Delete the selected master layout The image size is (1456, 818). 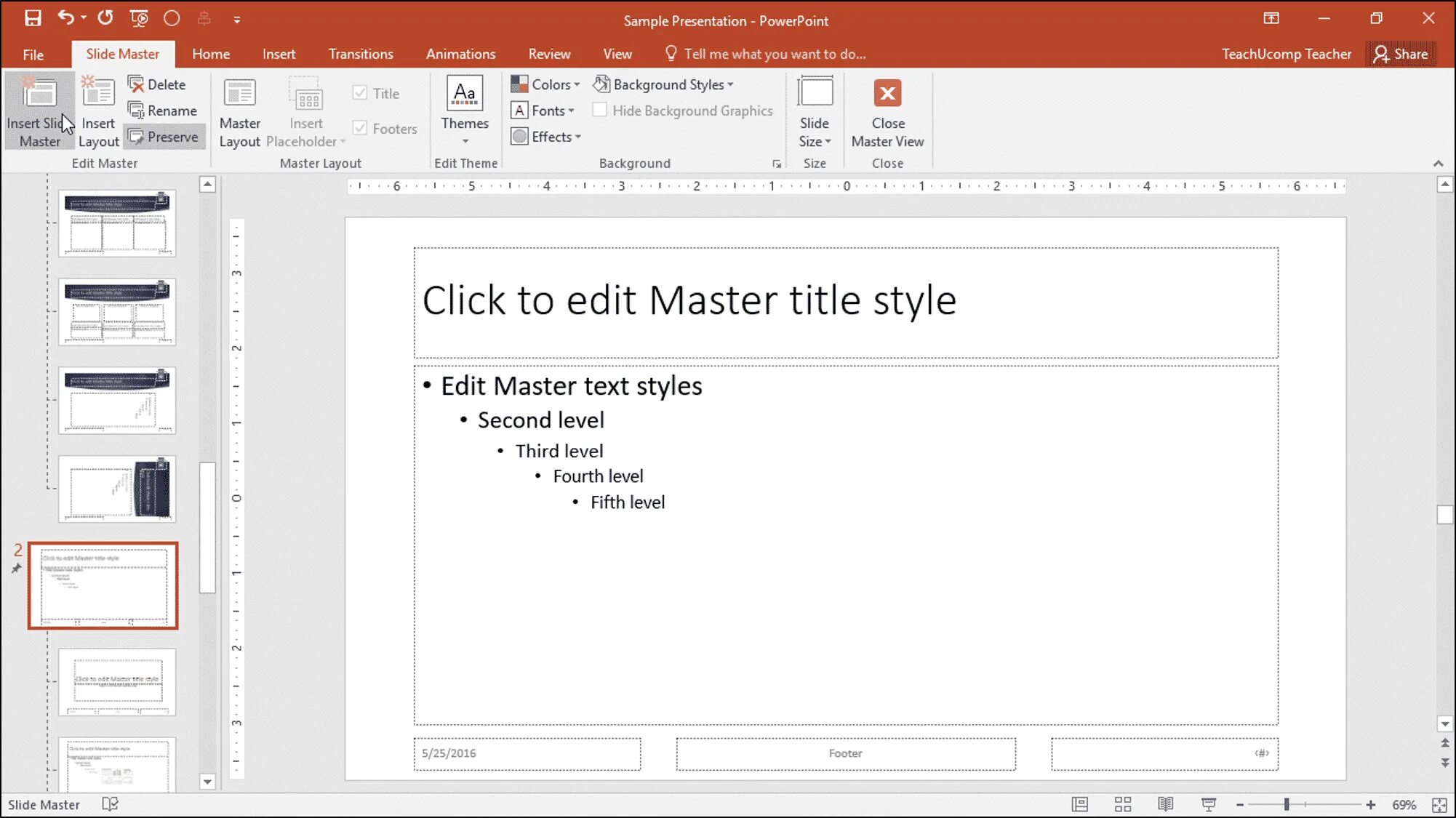point(157,84)
